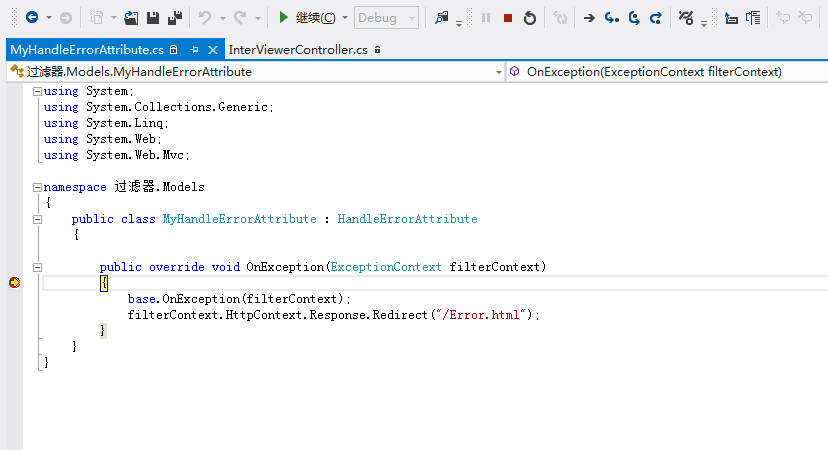
Task: Click the box icon with upward arrow
Action: (x=731, y=18)
